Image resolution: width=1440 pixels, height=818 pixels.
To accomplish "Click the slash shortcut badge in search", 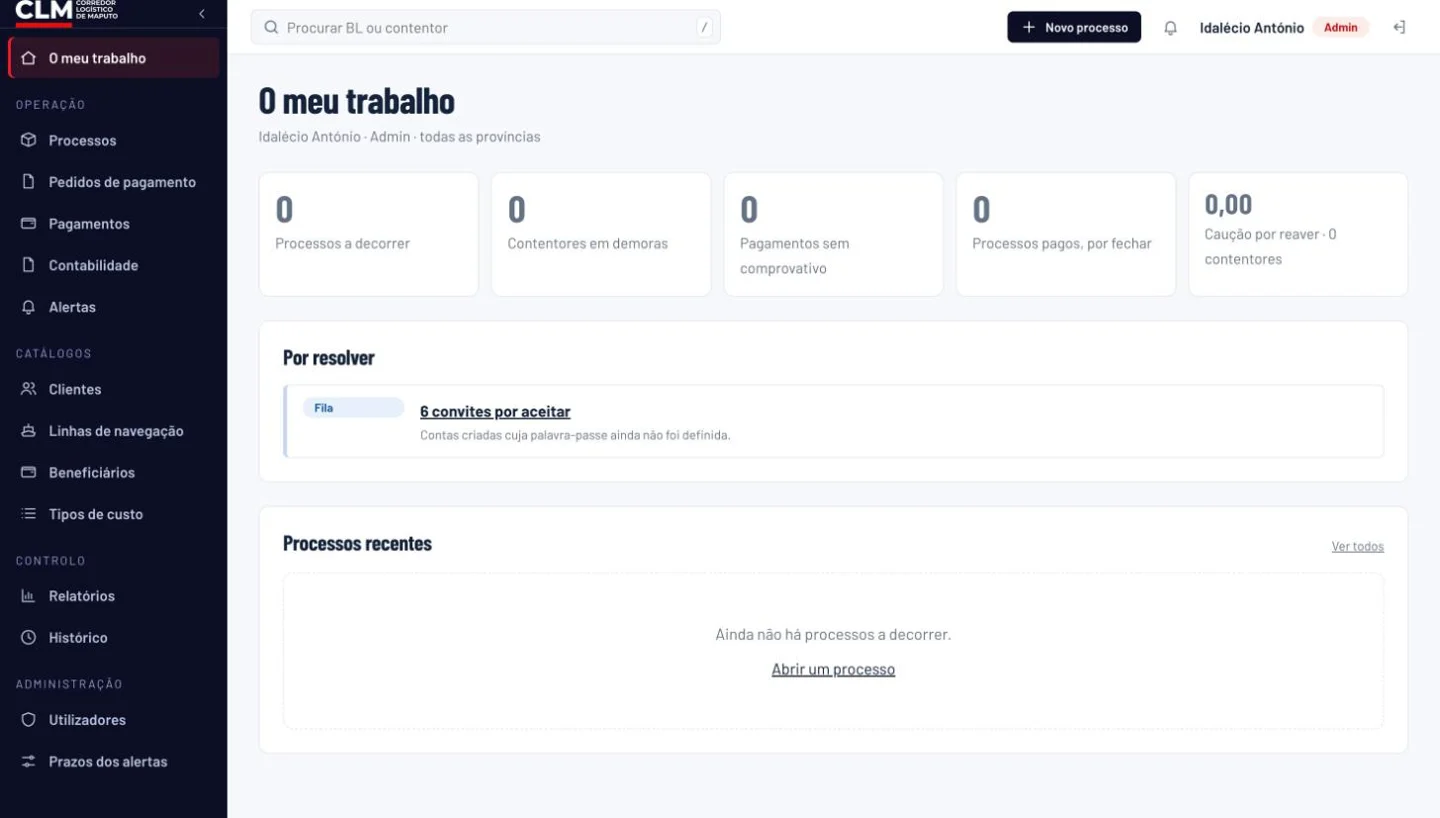I will pyautogui.click(x=704, y=28).
